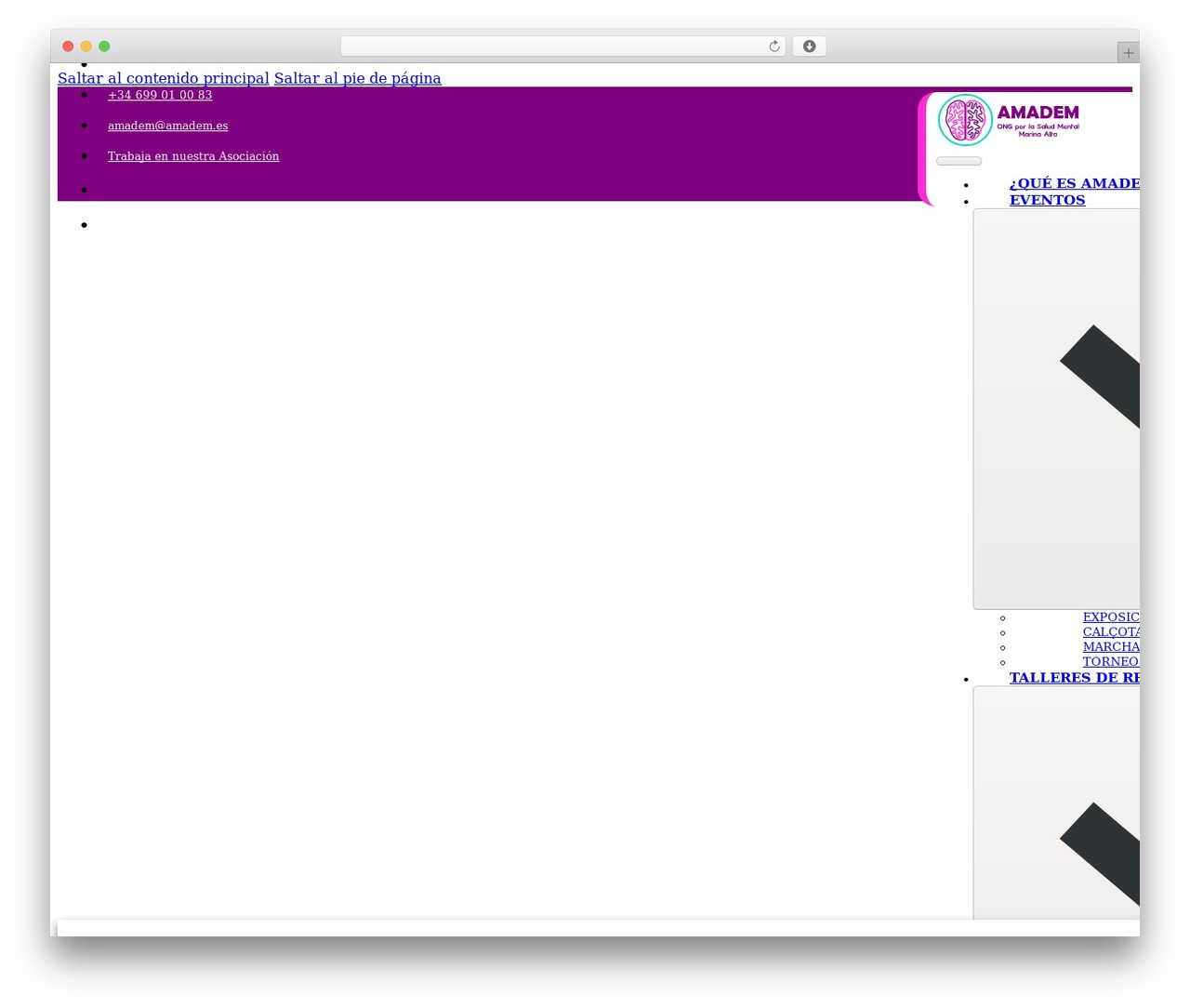Choose the CALÇOTA… submenu entry
Image resolution: width=1190 pixels, height=1008 pixels.
pos(1111,632)
